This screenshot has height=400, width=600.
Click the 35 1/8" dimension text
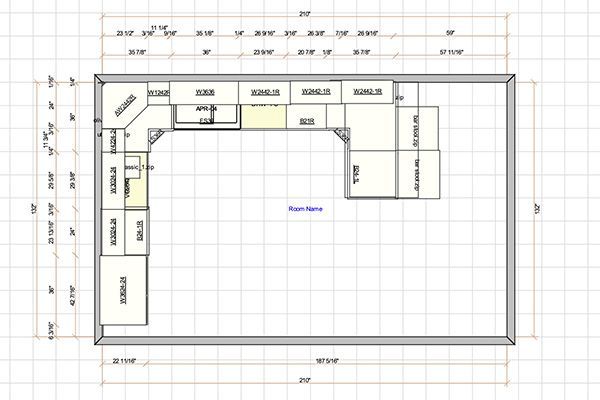[x=204, y=33]
